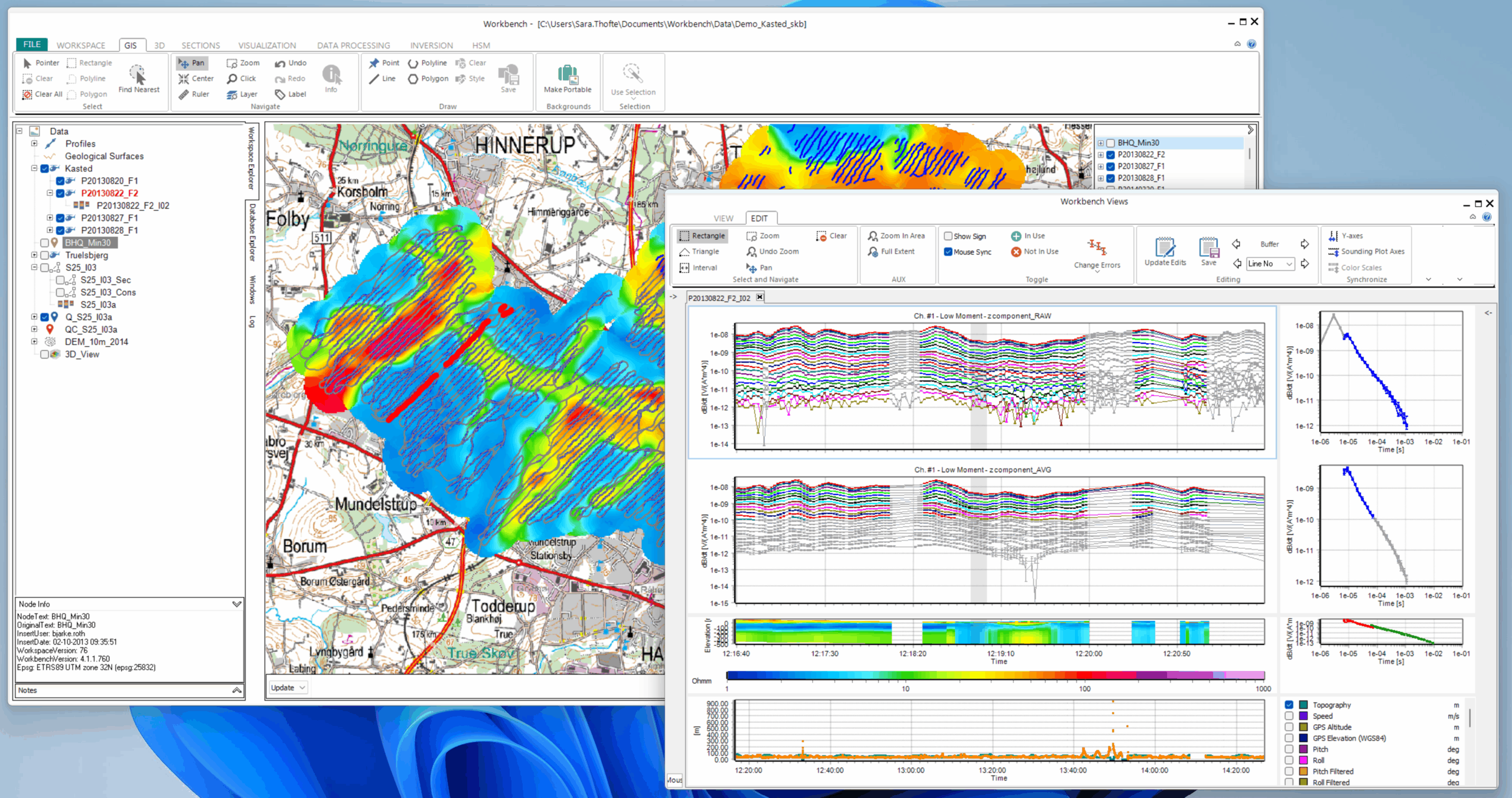
Task: Open the Layer zoom tool
Action: click(242, 94)
